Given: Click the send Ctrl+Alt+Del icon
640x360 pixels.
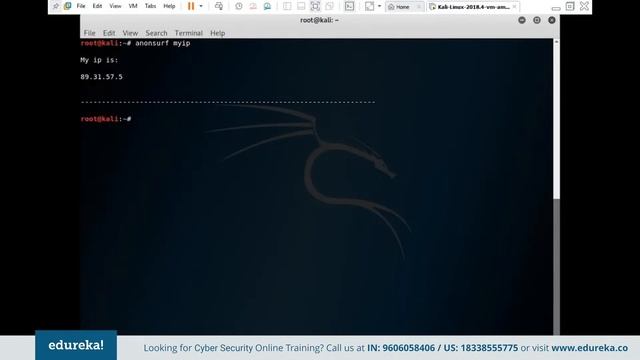Looking at the screenshot, I should coord(219,6).
